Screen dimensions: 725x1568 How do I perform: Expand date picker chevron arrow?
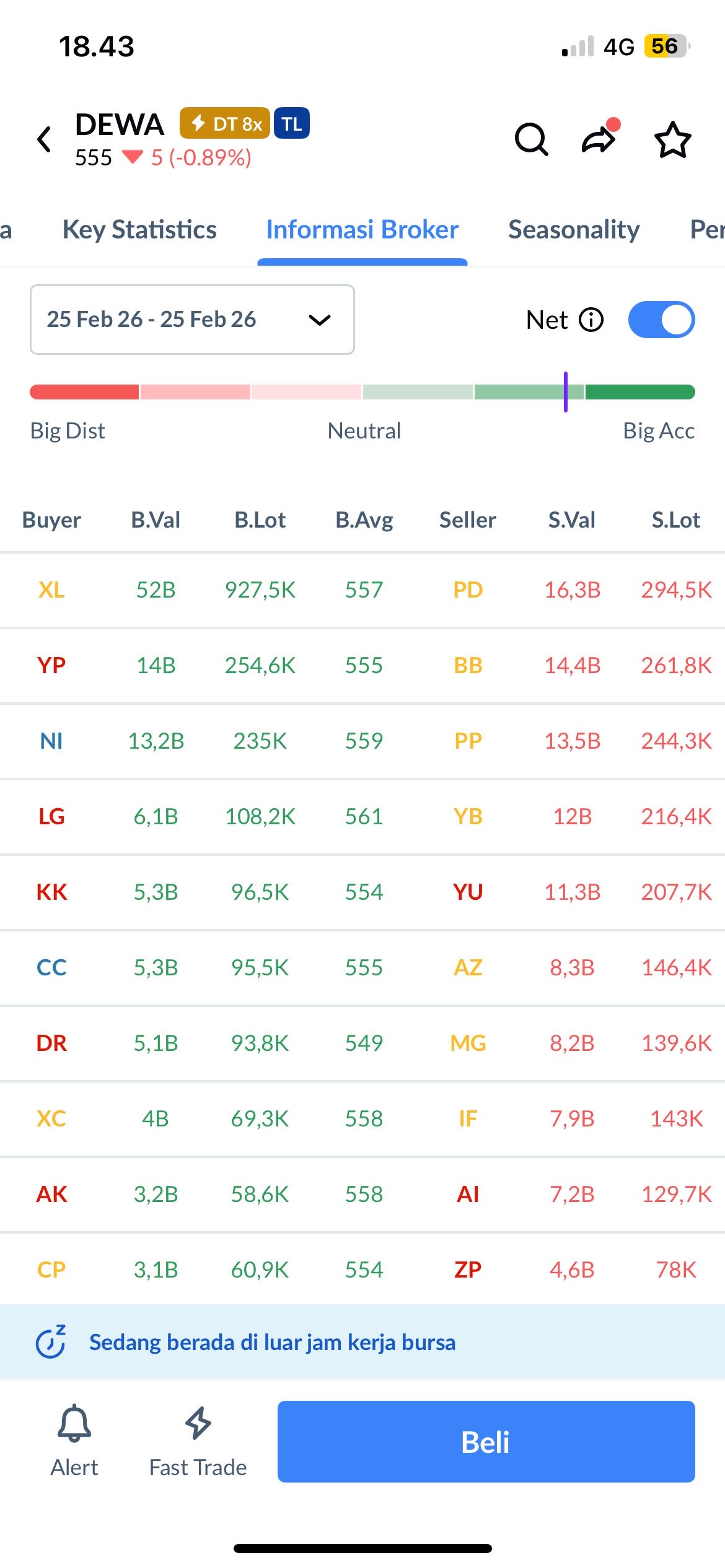tap(320, 320)
